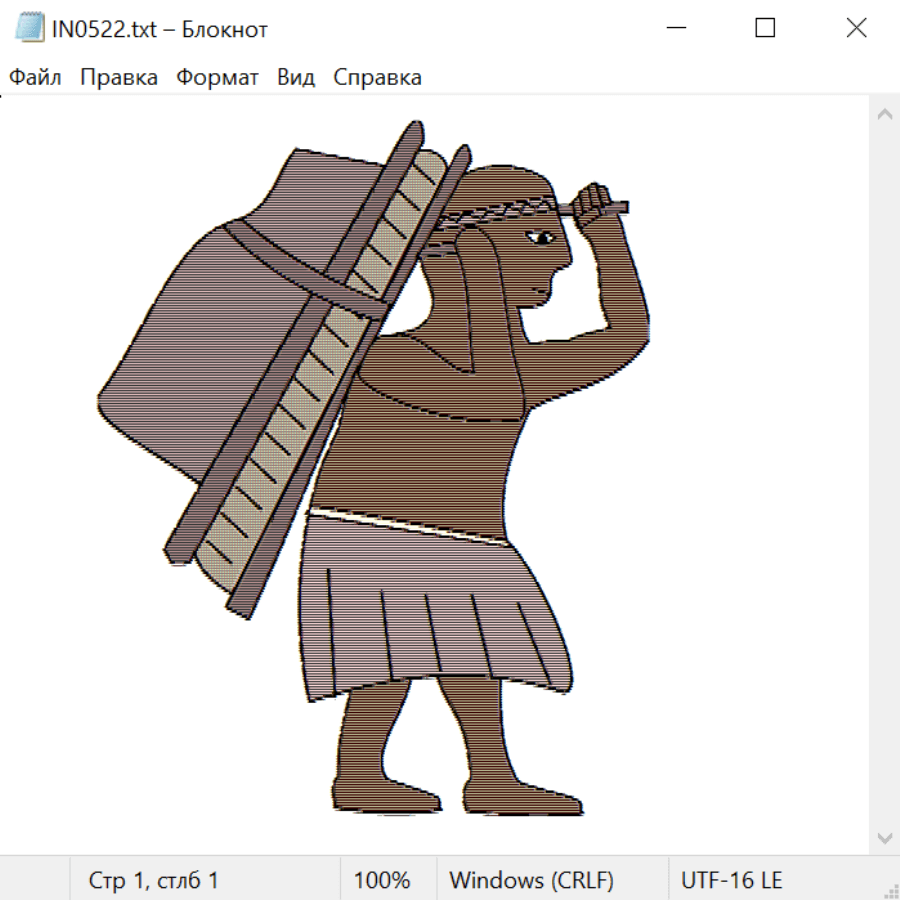
Task: Click the 100% zoom indicator
Action: click(382, 881)
